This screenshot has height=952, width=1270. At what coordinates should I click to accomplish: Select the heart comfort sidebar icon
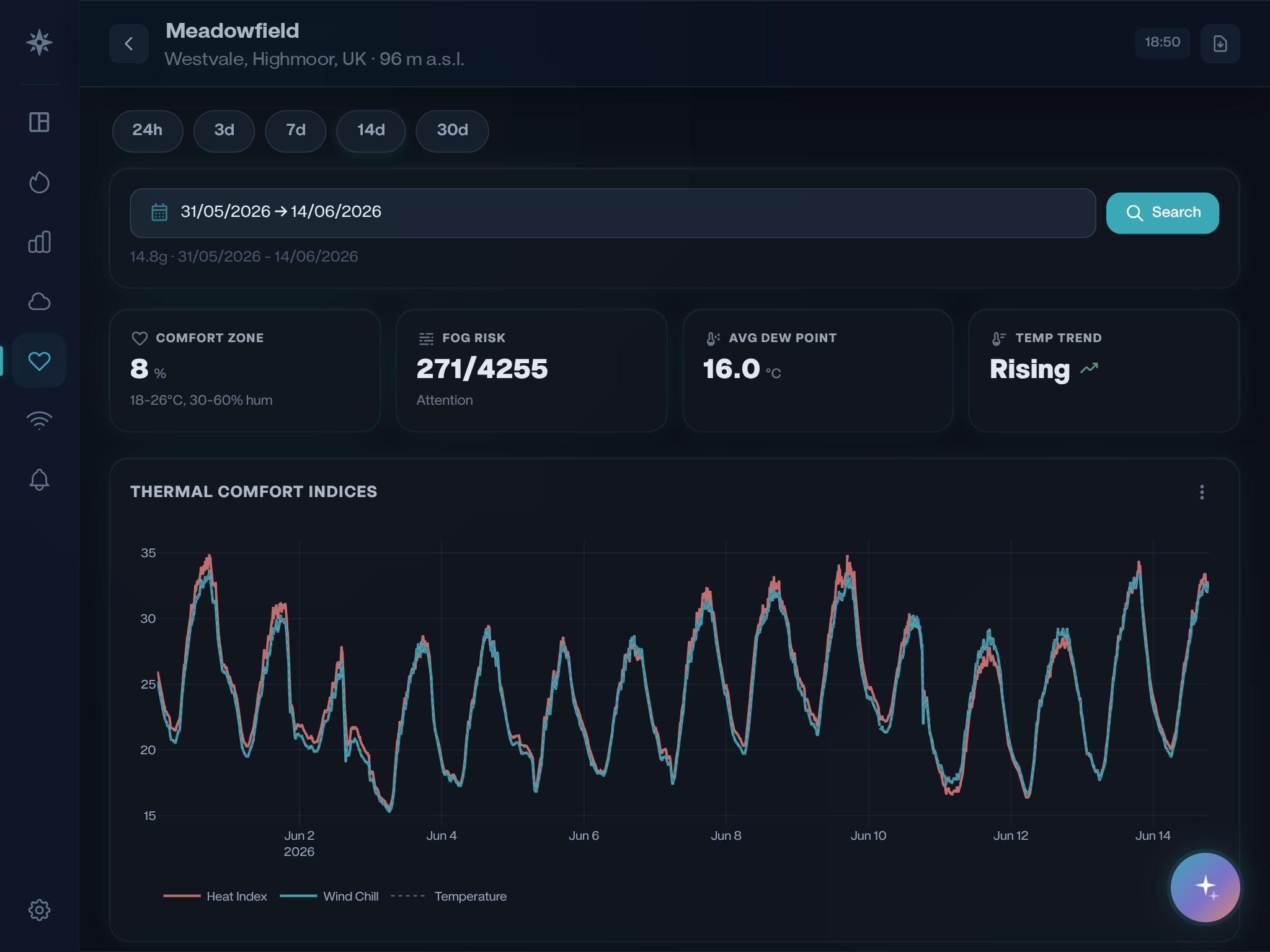(39, 361)
